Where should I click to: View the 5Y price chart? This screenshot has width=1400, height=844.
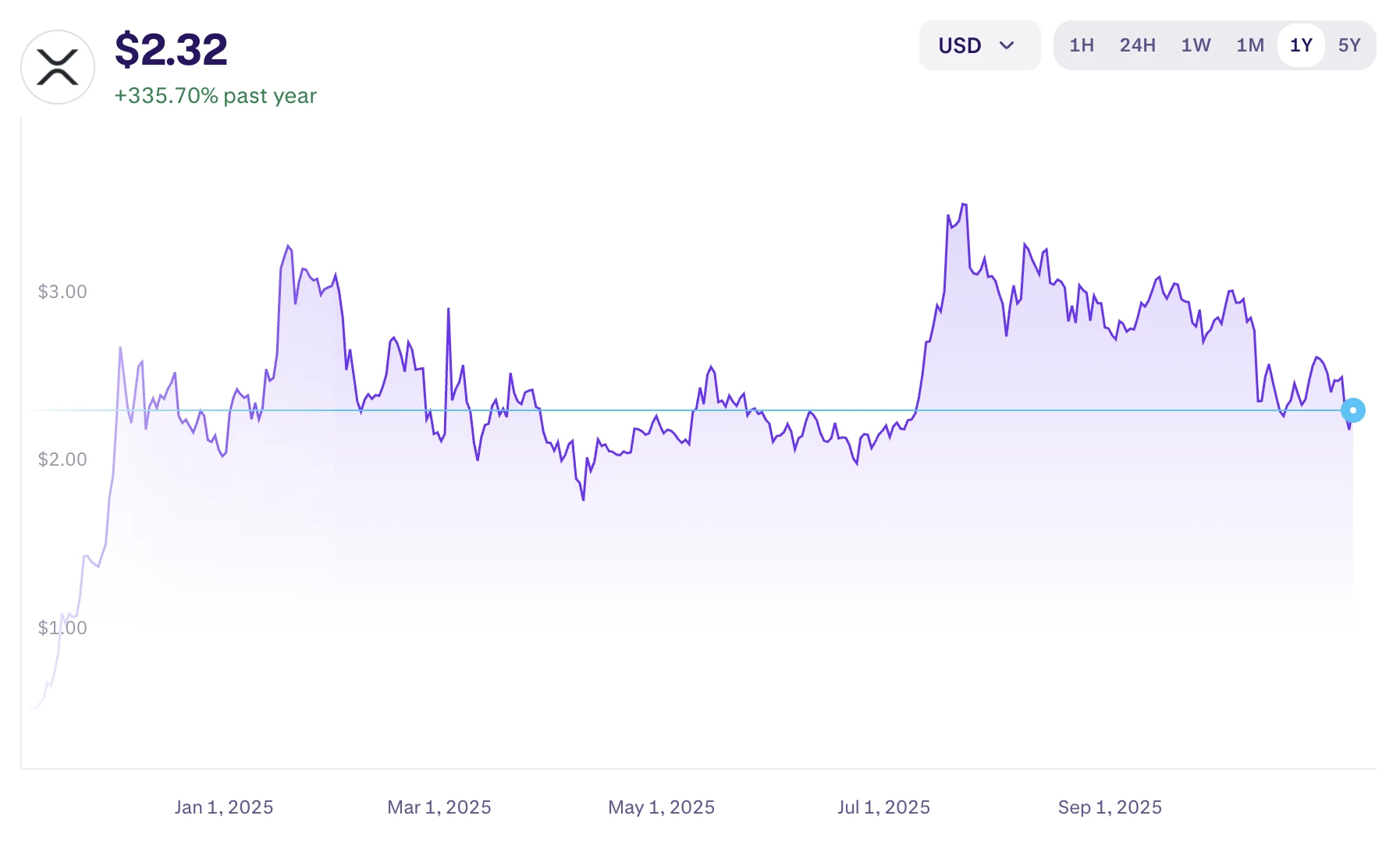click(x=1351, y=45)
